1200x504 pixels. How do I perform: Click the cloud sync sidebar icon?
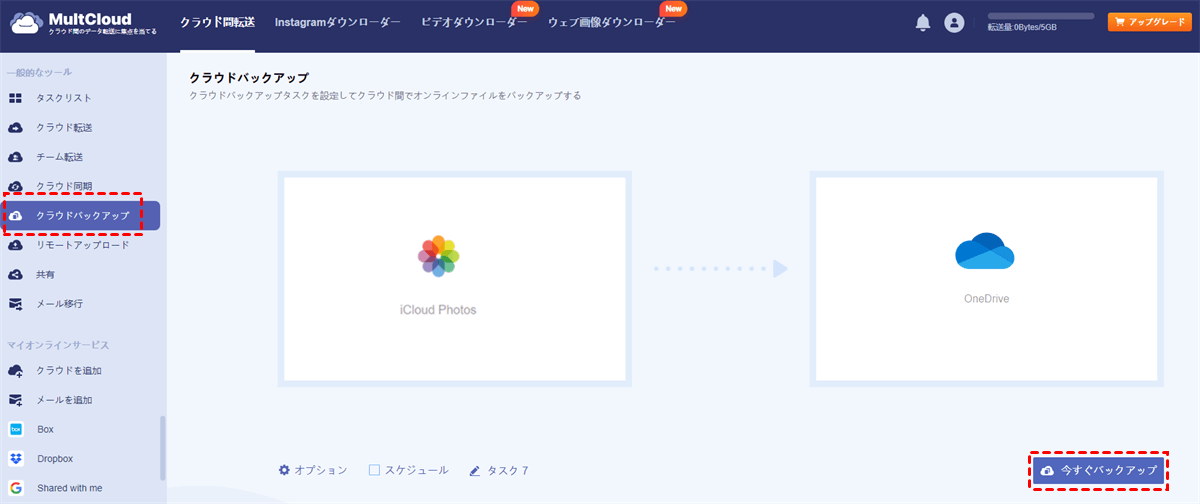(x=16, y=187)
